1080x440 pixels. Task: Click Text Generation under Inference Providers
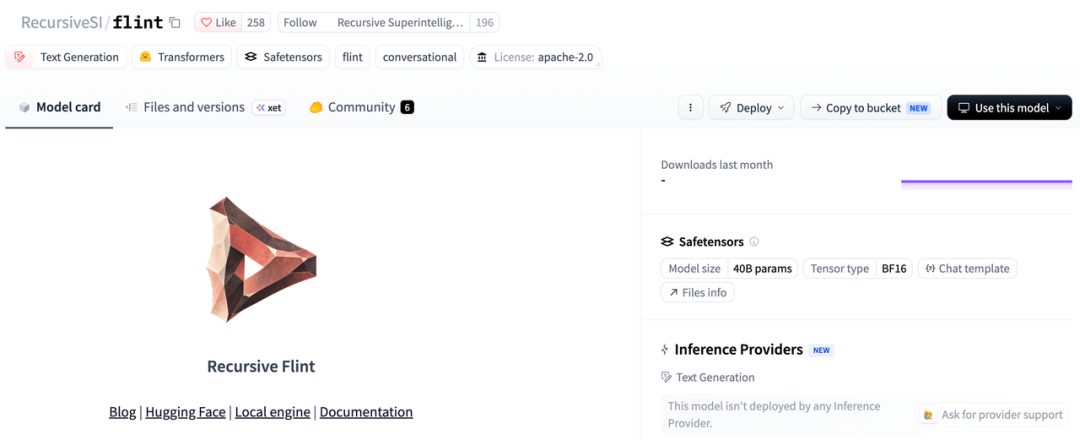point(715,377)
